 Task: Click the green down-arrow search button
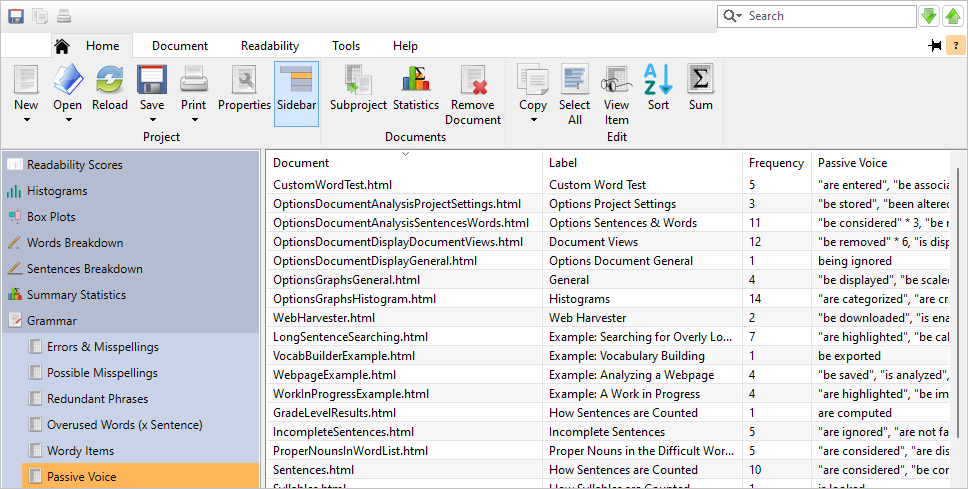coord(929,16)
